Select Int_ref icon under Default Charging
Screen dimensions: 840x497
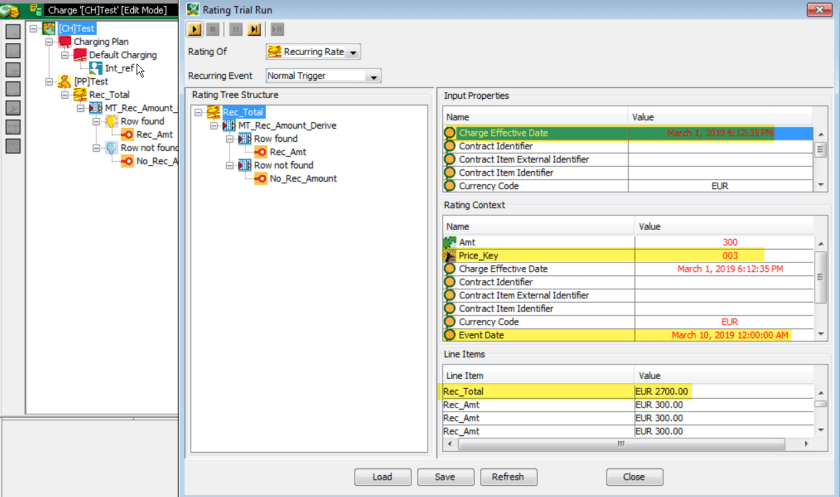click(95, 68)
